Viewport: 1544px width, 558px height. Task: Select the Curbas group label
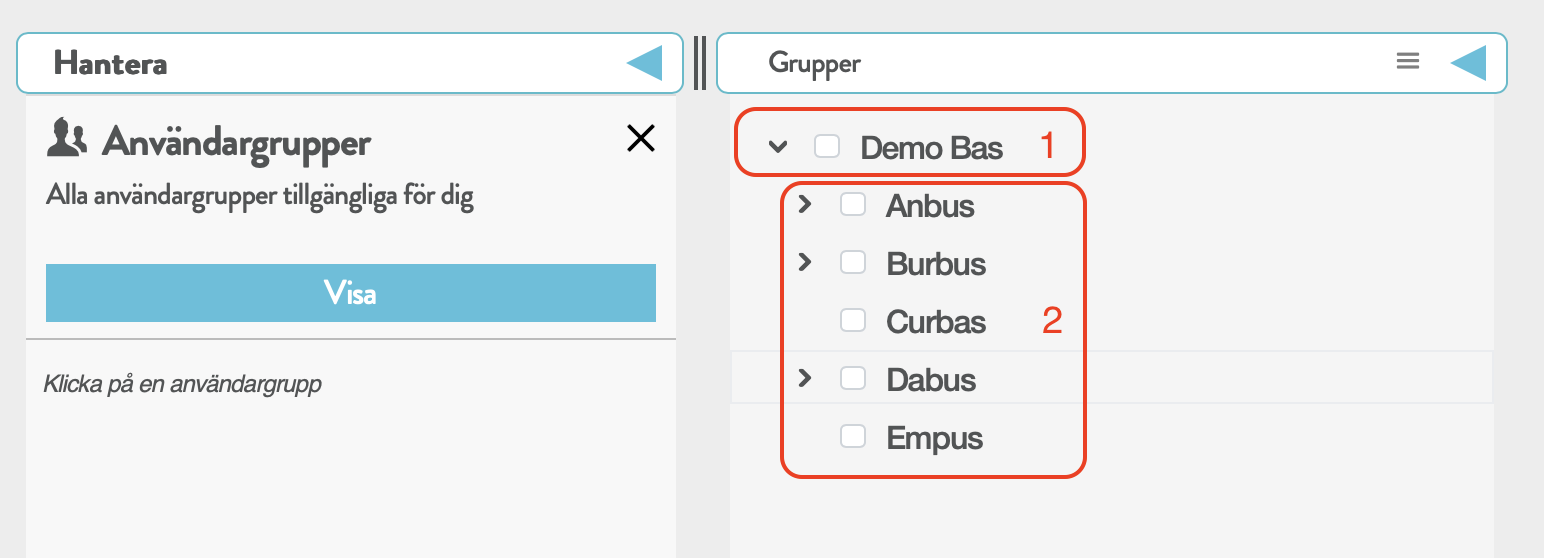(936, 322)
